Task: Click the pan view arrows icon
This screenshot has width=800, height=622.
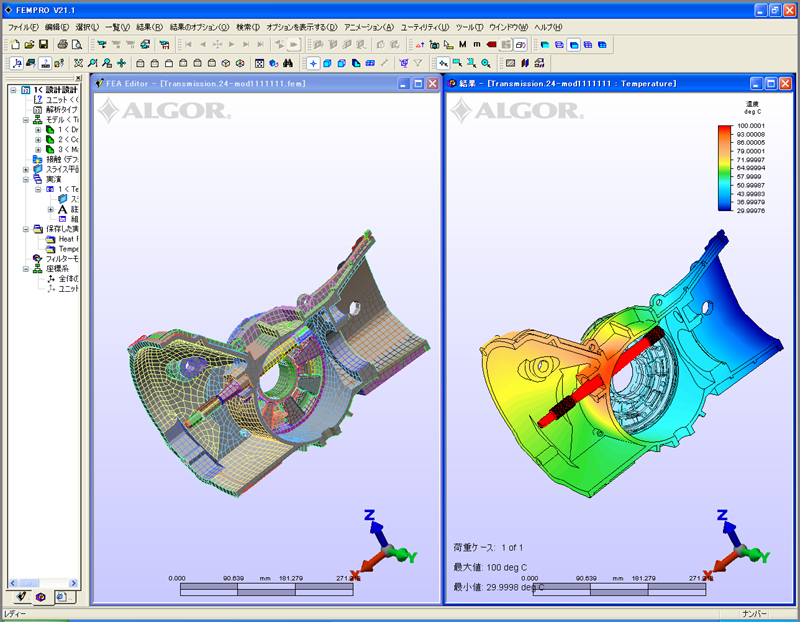Action: [120, 63]
